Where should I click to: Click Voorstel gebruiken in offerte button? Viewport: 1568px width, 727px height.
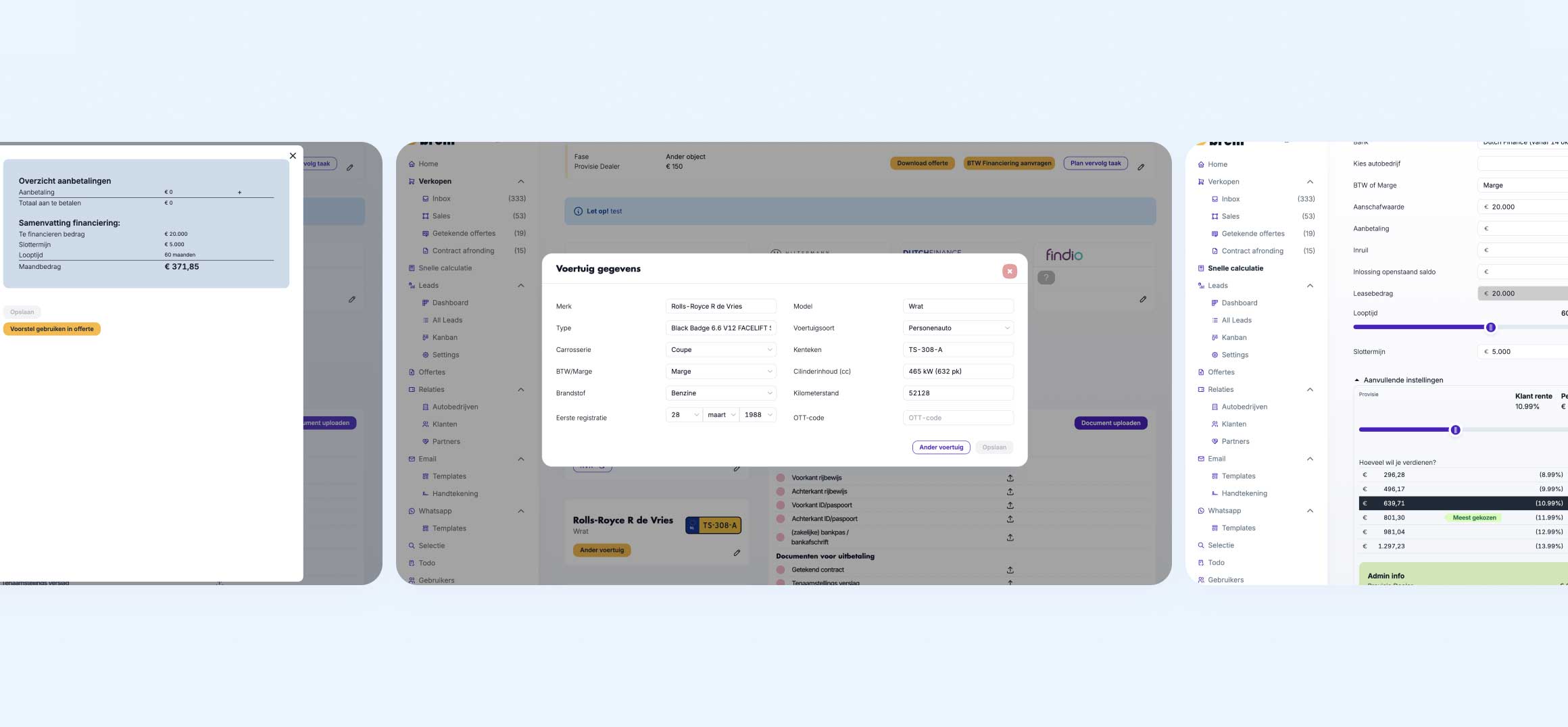(52, 329)
